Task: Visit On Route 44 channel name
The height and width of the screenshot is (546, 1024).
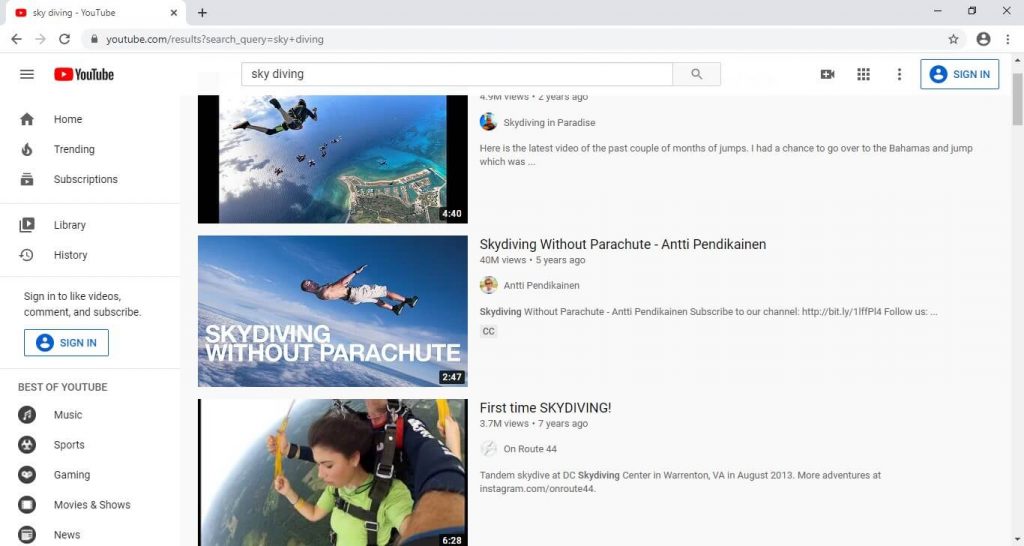Action: (x=530, y=449)
